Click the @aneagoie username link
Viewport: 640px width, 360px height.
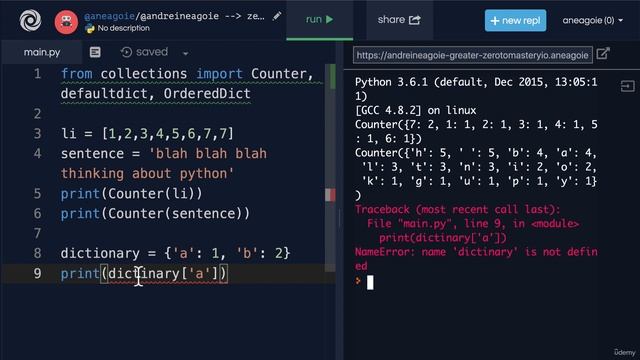coord(109,16)
